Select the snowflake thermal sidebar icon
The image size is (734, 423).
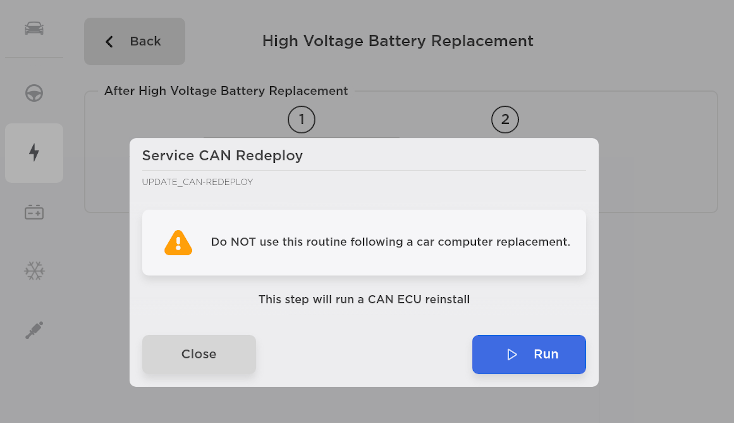pyautogui.click(x=34, y=271)
